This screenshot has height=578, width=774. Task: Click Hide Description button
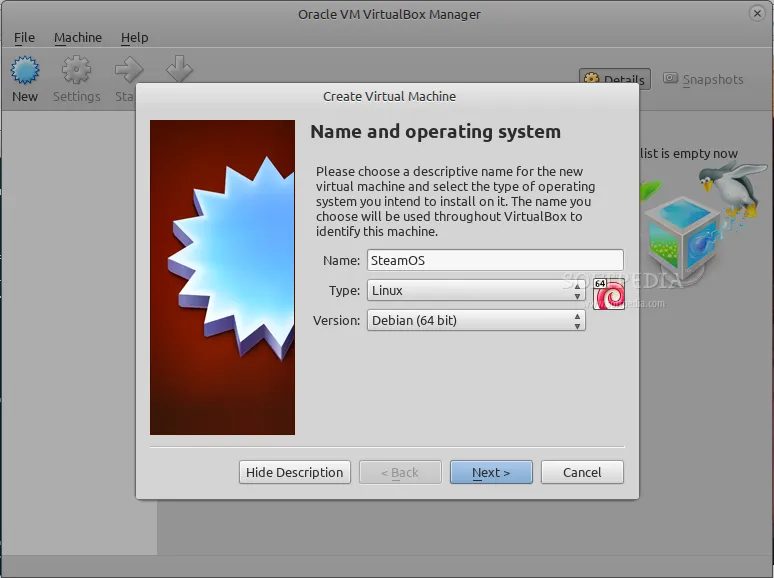294,472
